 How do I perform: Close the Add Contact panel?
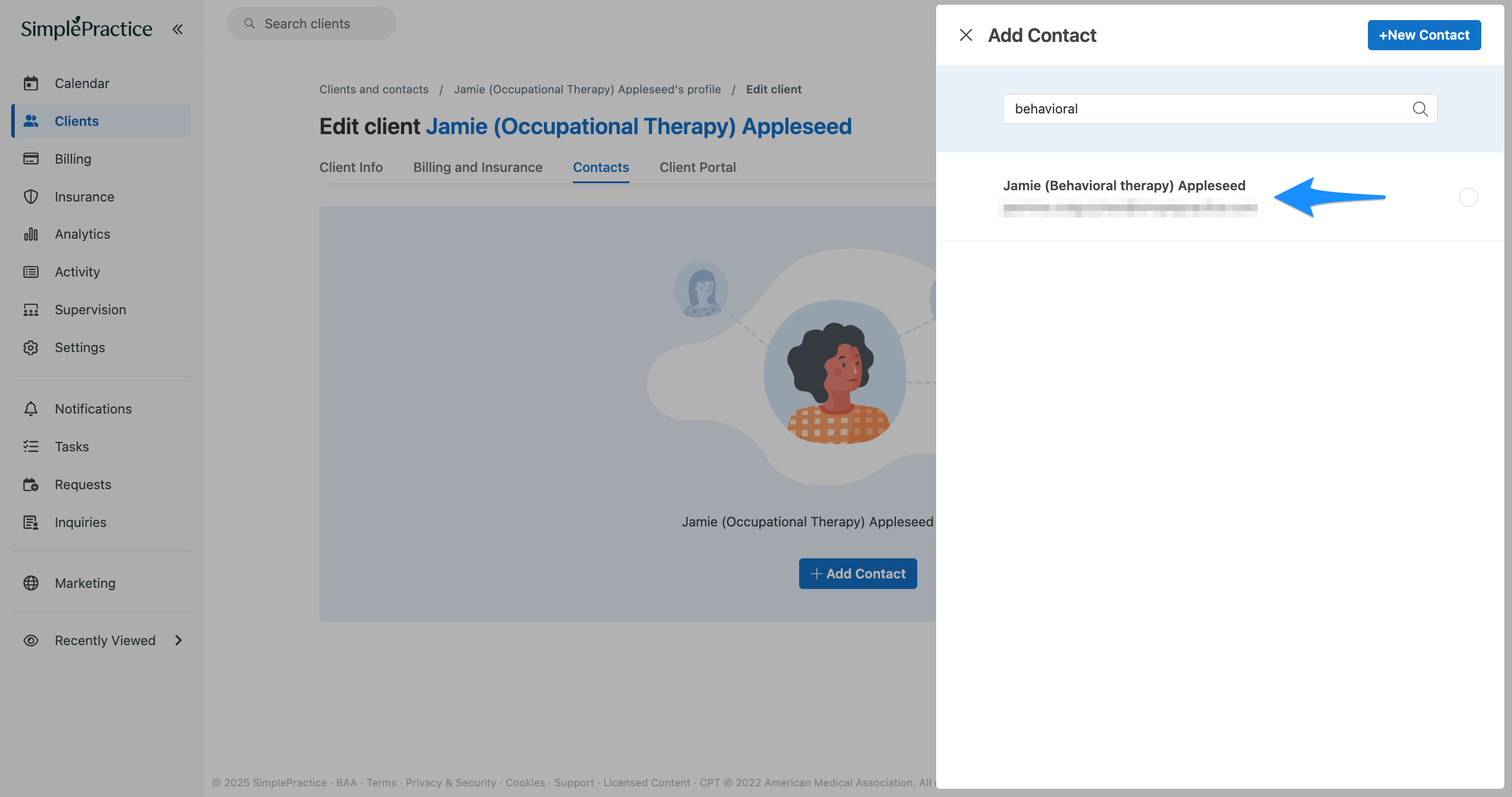click(x=966, y=35)
